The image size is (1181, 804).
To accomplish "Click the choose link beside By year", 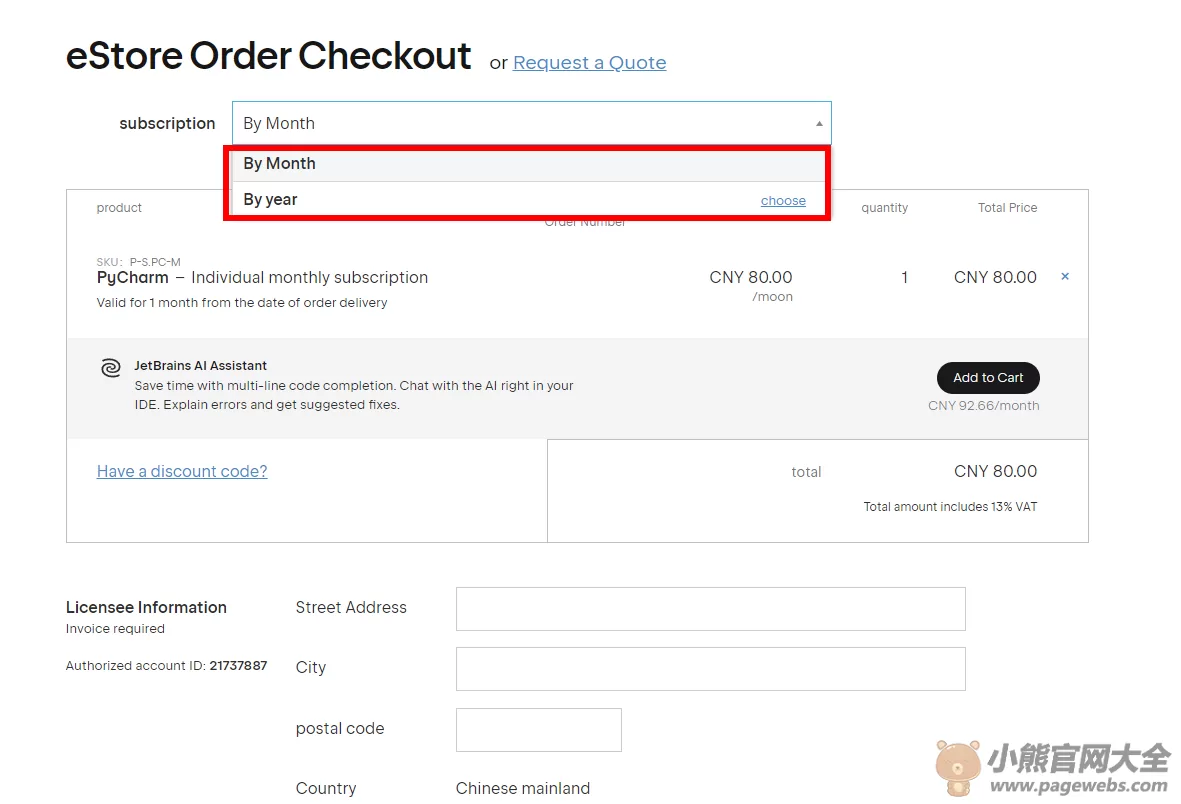I will (783, 200).
